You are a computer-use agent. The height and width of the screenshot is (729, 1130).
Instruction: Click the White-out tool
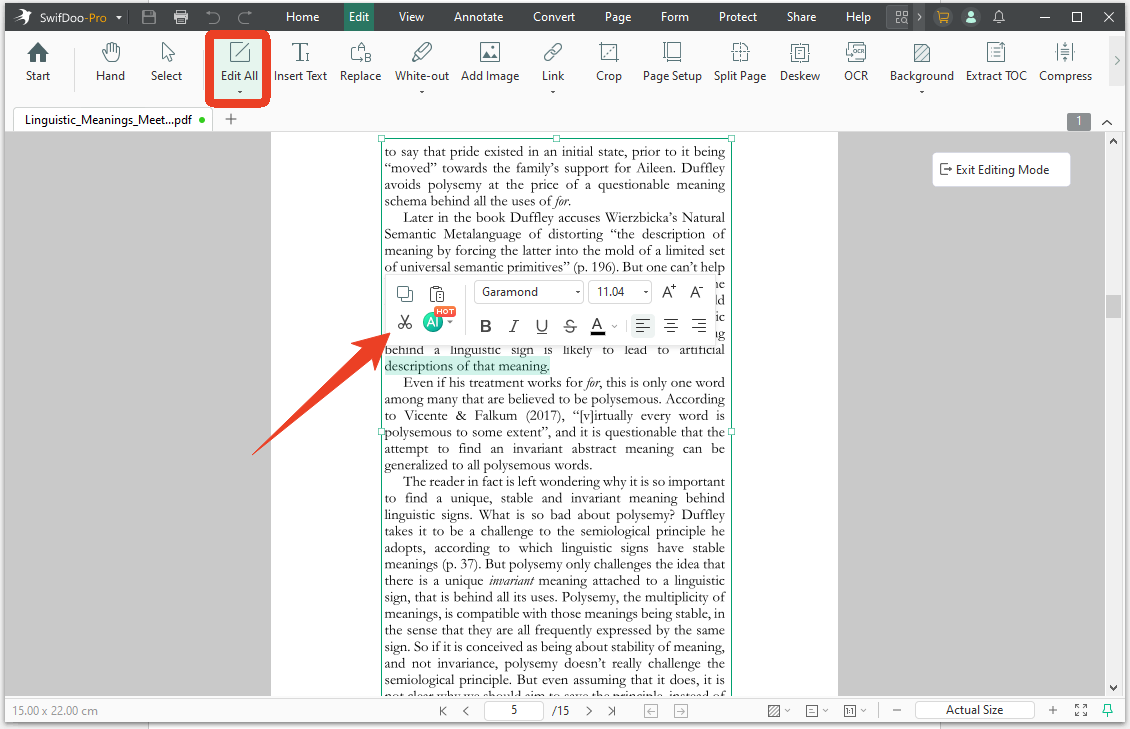coord(422,61)
